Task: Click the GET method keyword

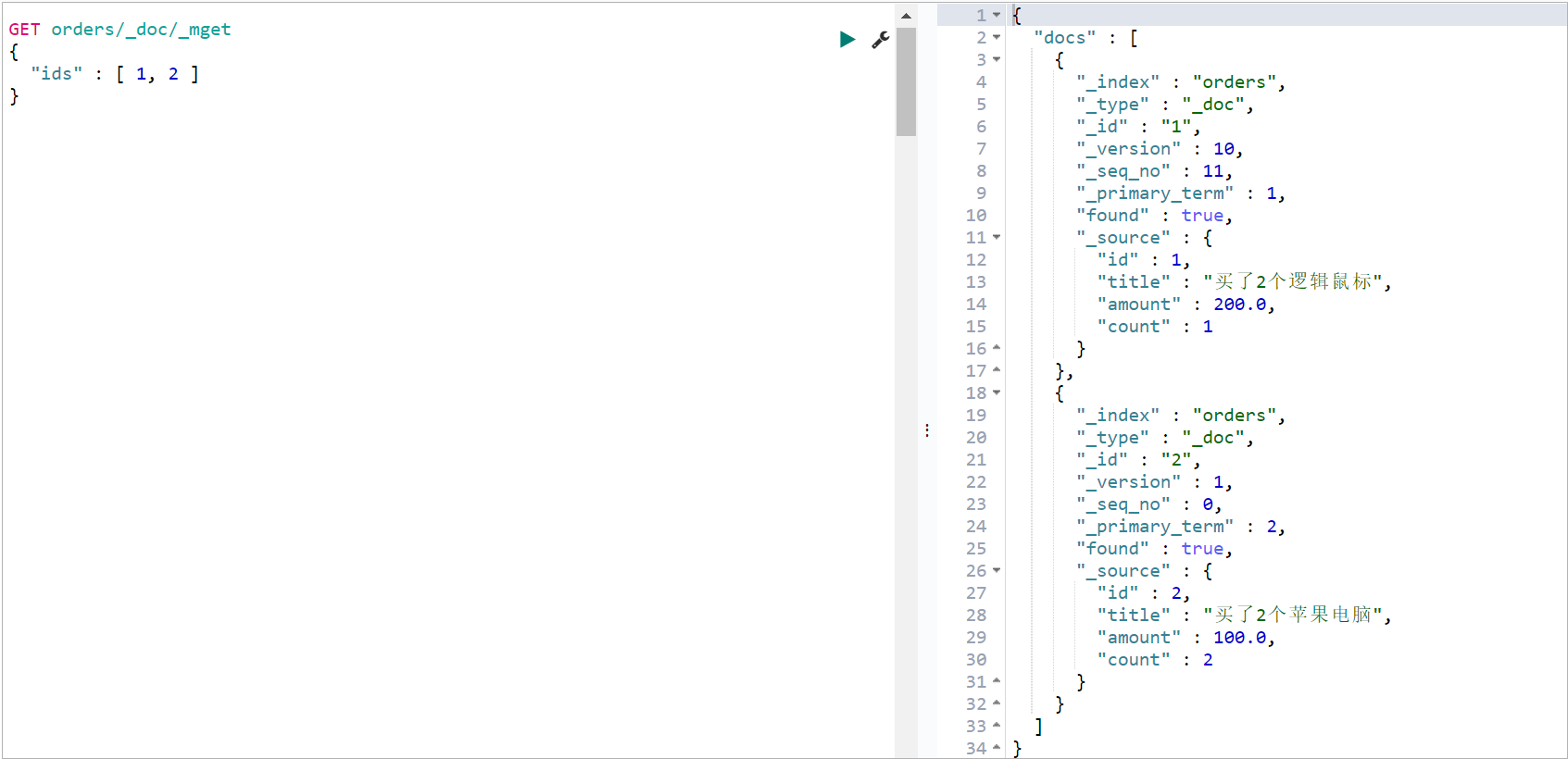Action: point(25,30)
